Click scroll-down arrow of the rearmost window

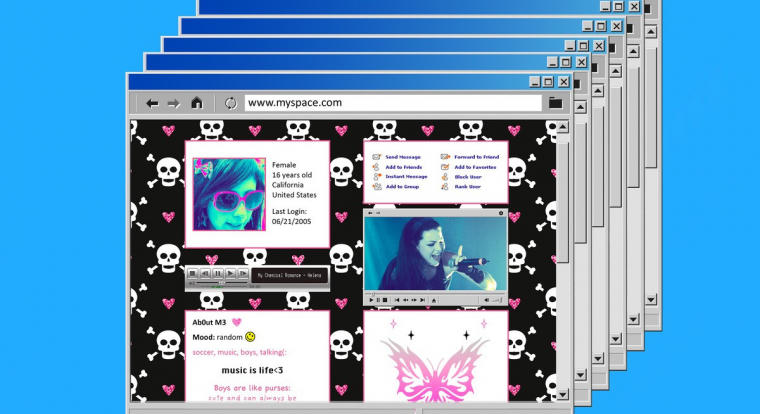pyautogui.click(x=651, y=300)
